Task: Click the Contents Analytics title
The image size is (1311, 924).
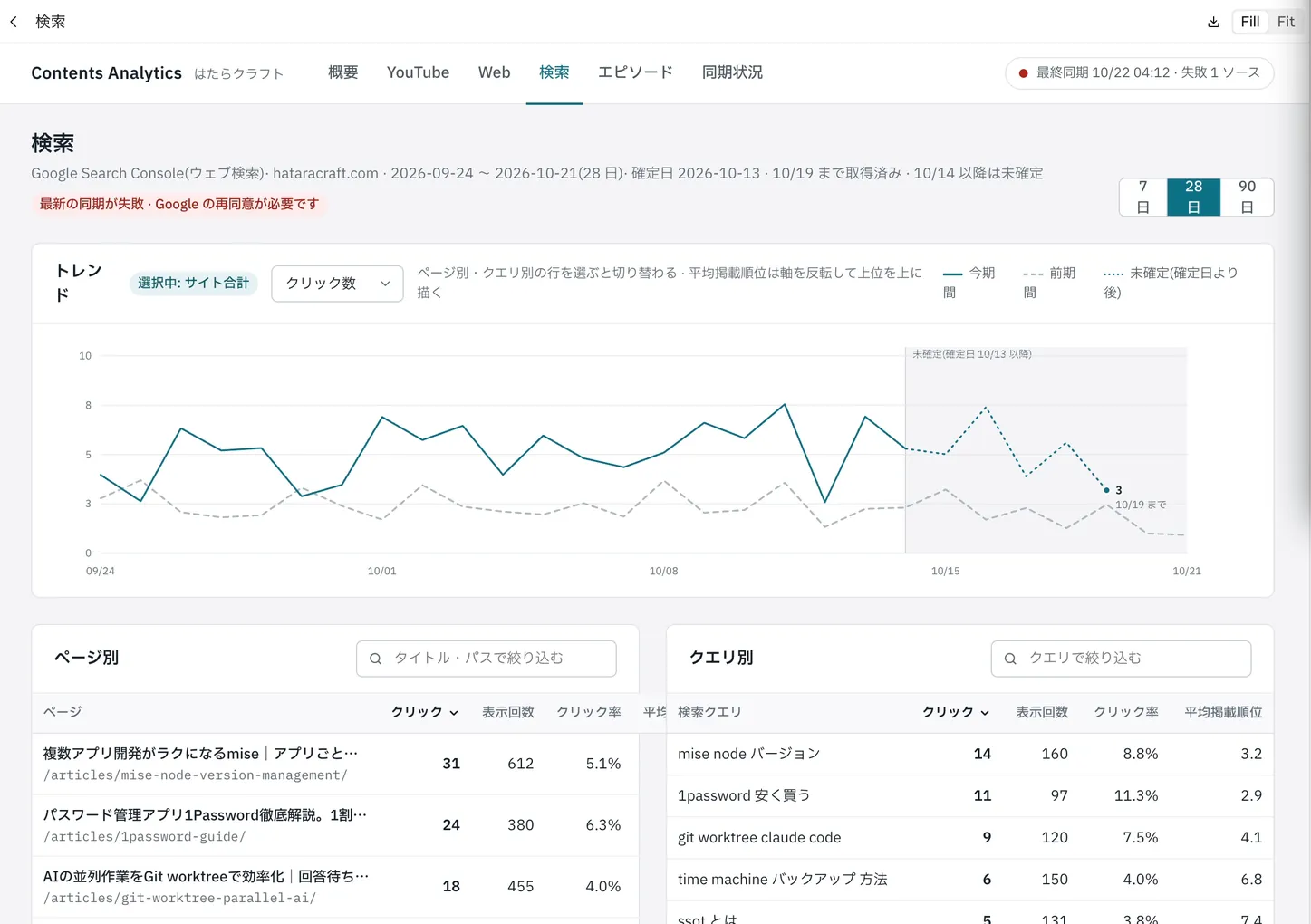Action: [106, 73]
